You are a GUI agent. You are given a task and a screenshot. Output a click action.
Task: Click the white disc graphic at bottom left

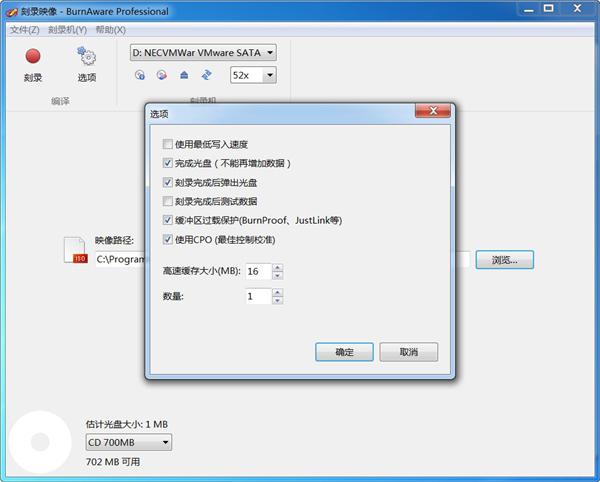[40, 442]
